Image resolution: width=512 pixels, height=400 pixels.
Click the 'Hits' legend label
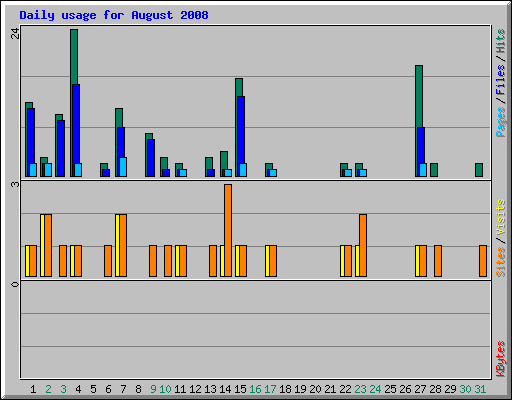click(x=501, y=41)
